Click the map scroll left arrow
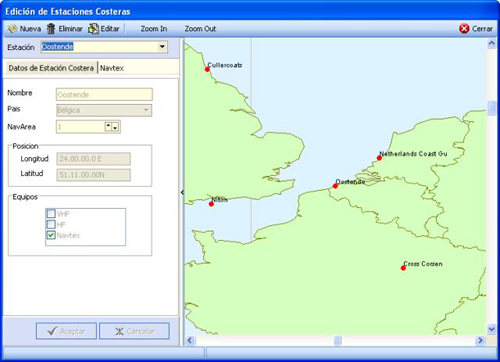This screenshot has height=362, width=500. click(x=190, y=340)
